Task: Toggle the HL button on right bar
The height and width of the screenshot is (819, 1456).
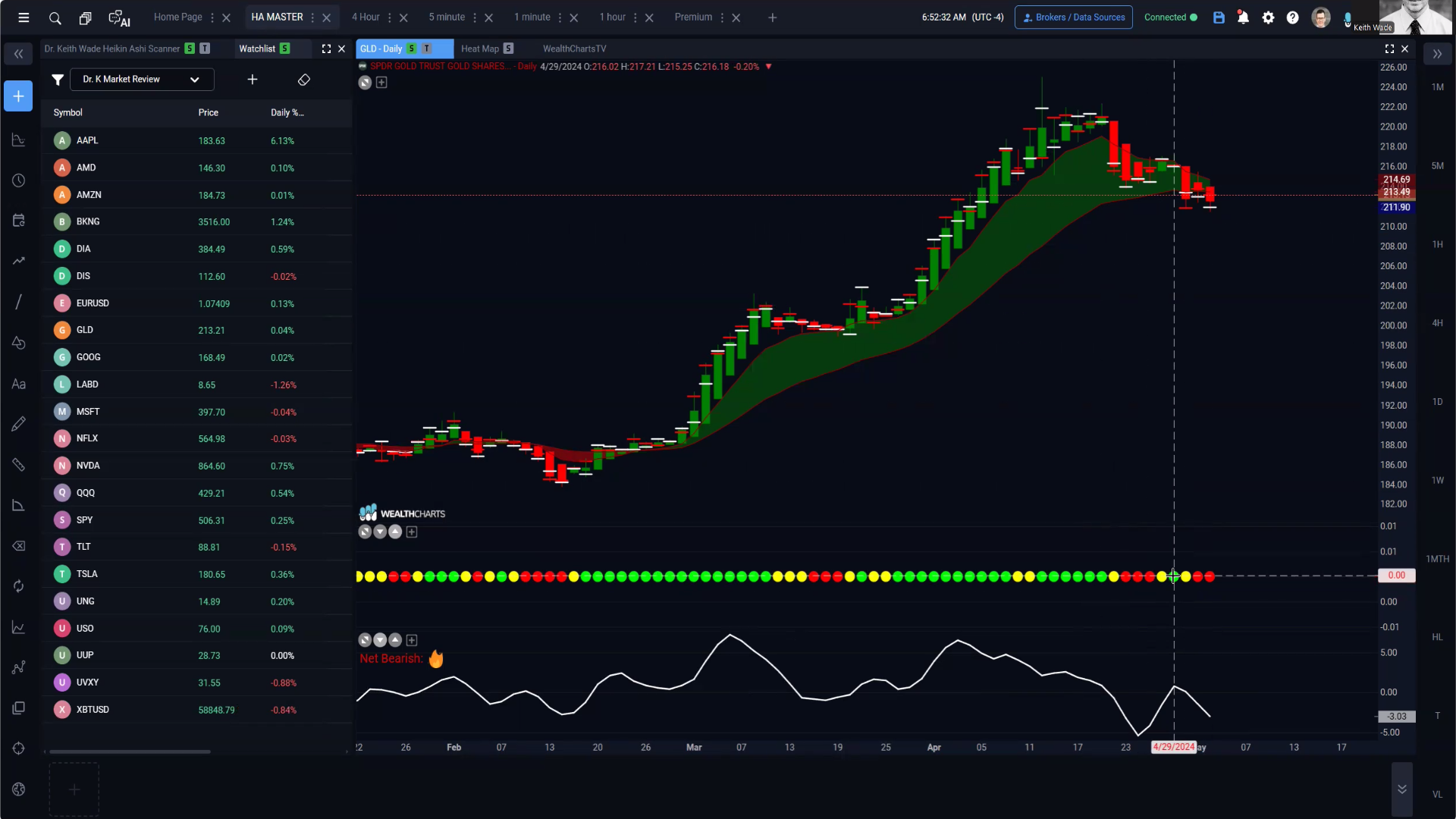Action: tap(1437, 638)
